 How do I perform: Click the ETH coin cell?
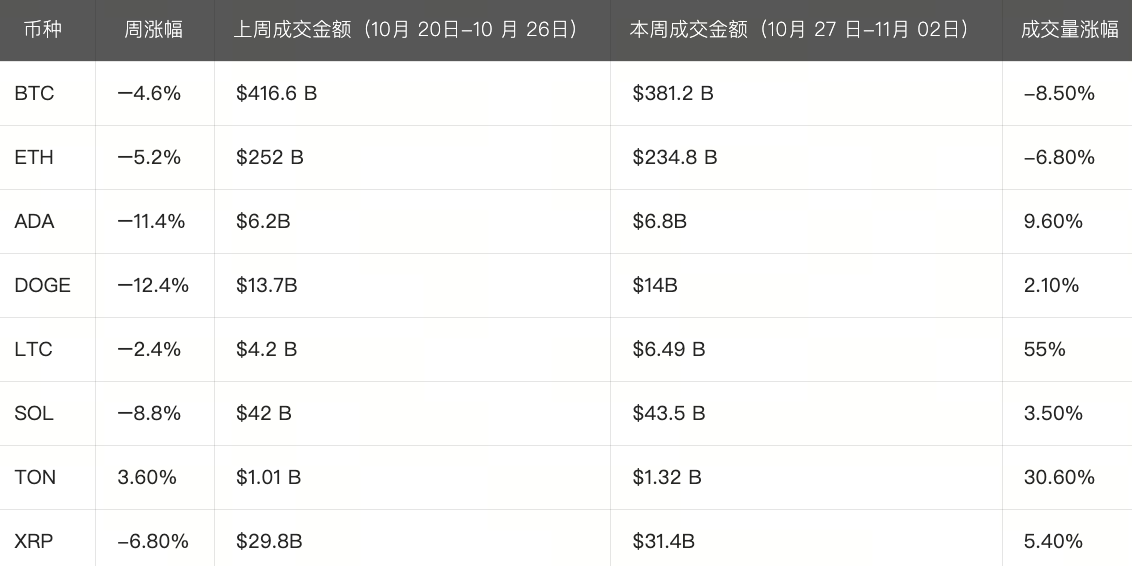pyautogui.click(x=34, y=158)
